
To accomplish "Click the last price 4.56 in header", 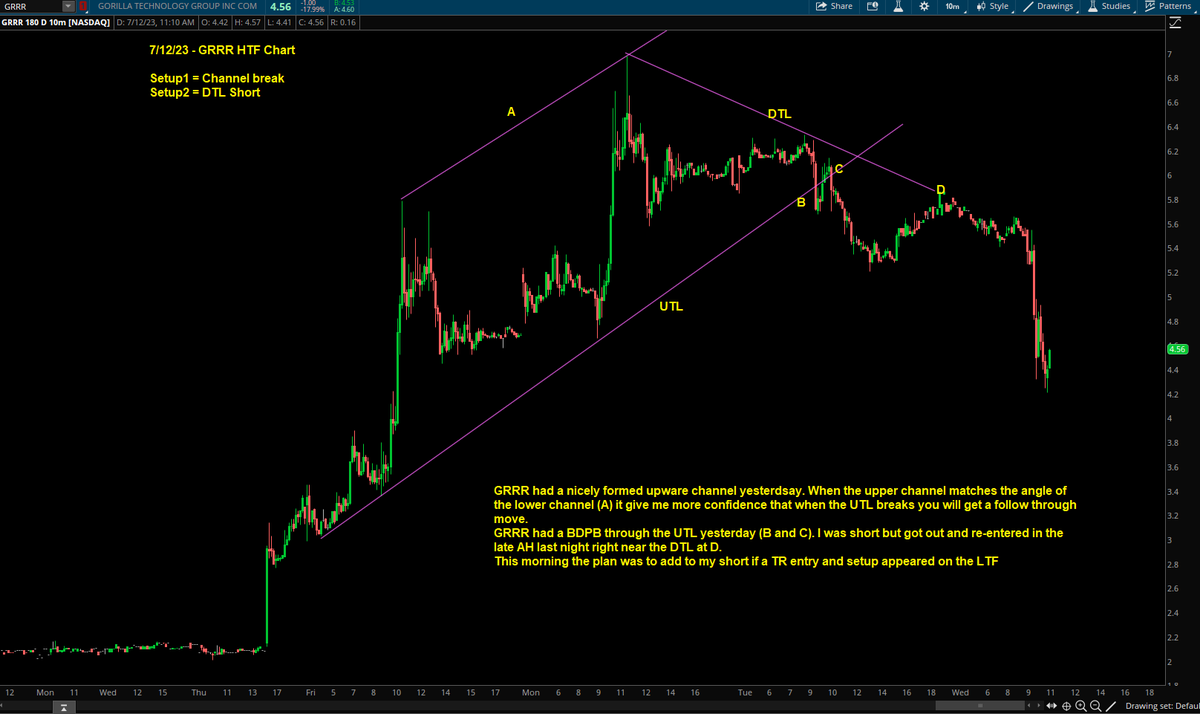I will pos(280,6).
